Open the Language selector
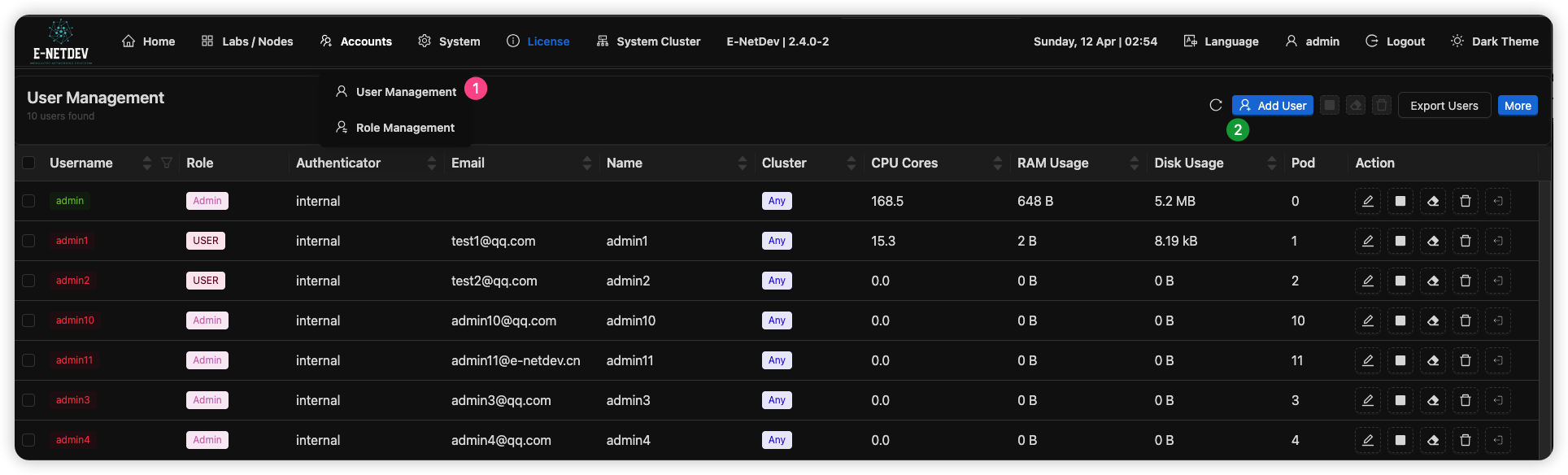1568x475 pixels. pyautogui.click(x=1221, y=41)
